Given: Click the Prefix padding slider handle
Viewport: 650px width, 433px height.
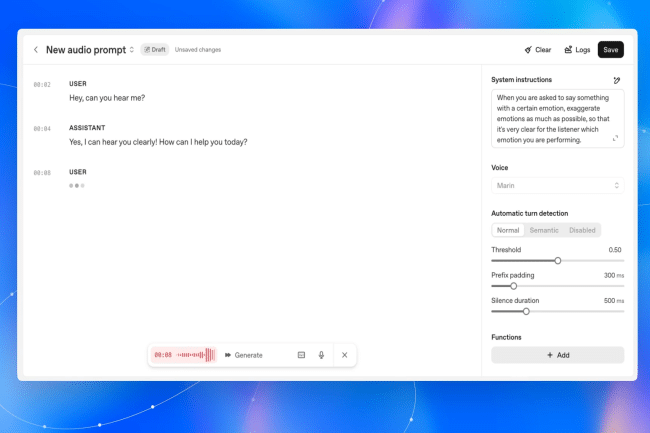Looking at the screenshot, I should coord(514,286).
